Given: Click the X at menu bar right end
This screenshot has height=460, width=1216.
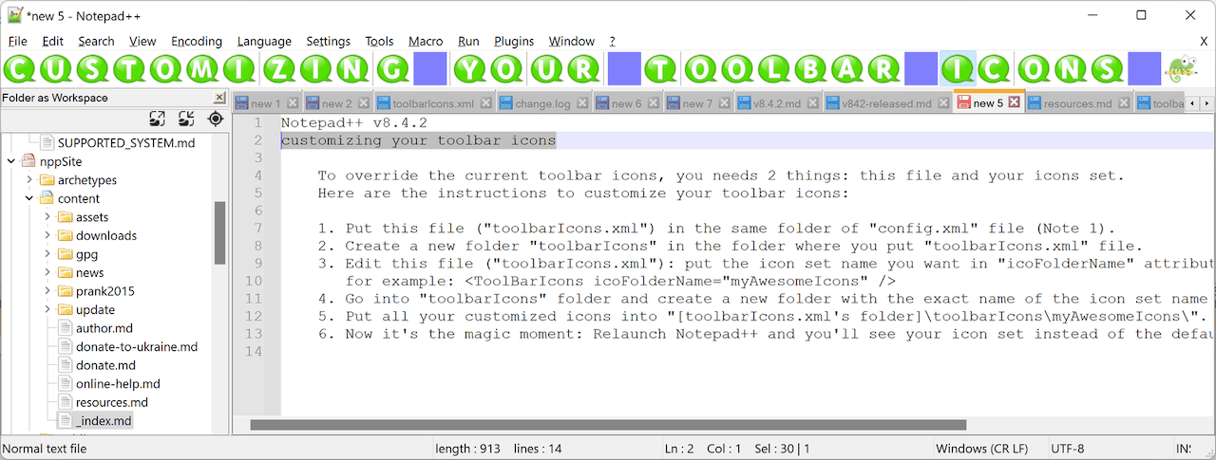Looking at the screenshot, I should [x=1203, y=41].
